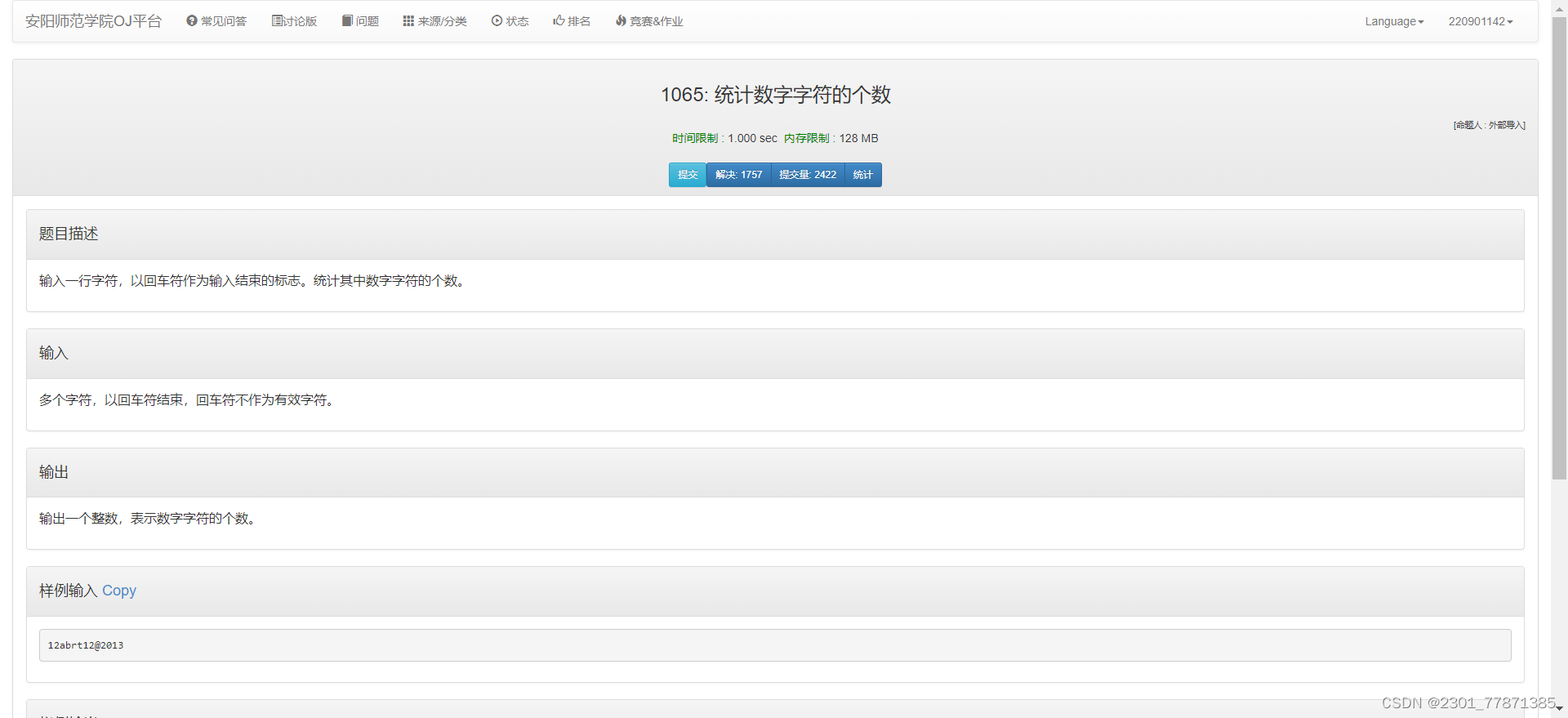Click the 提交量: 2422 button
The image size is (1568, 718).
click(x=808, y=175)
